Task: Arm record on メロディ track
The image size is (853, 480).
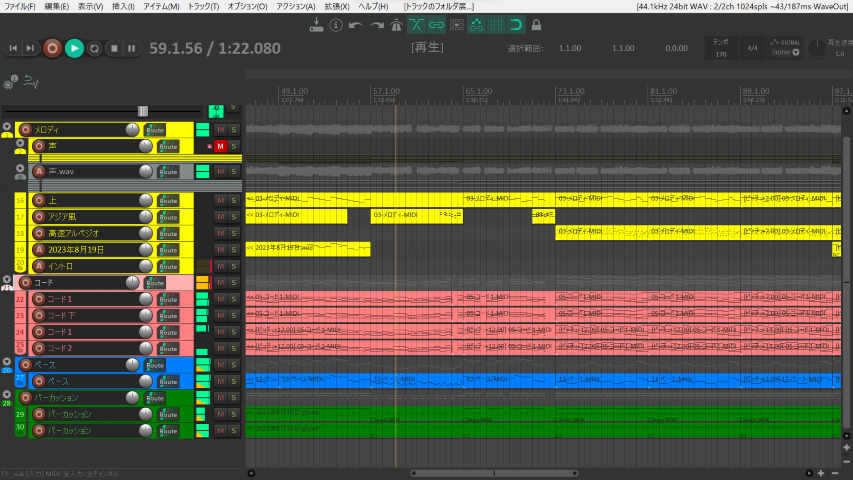Action: click(25, 130)
